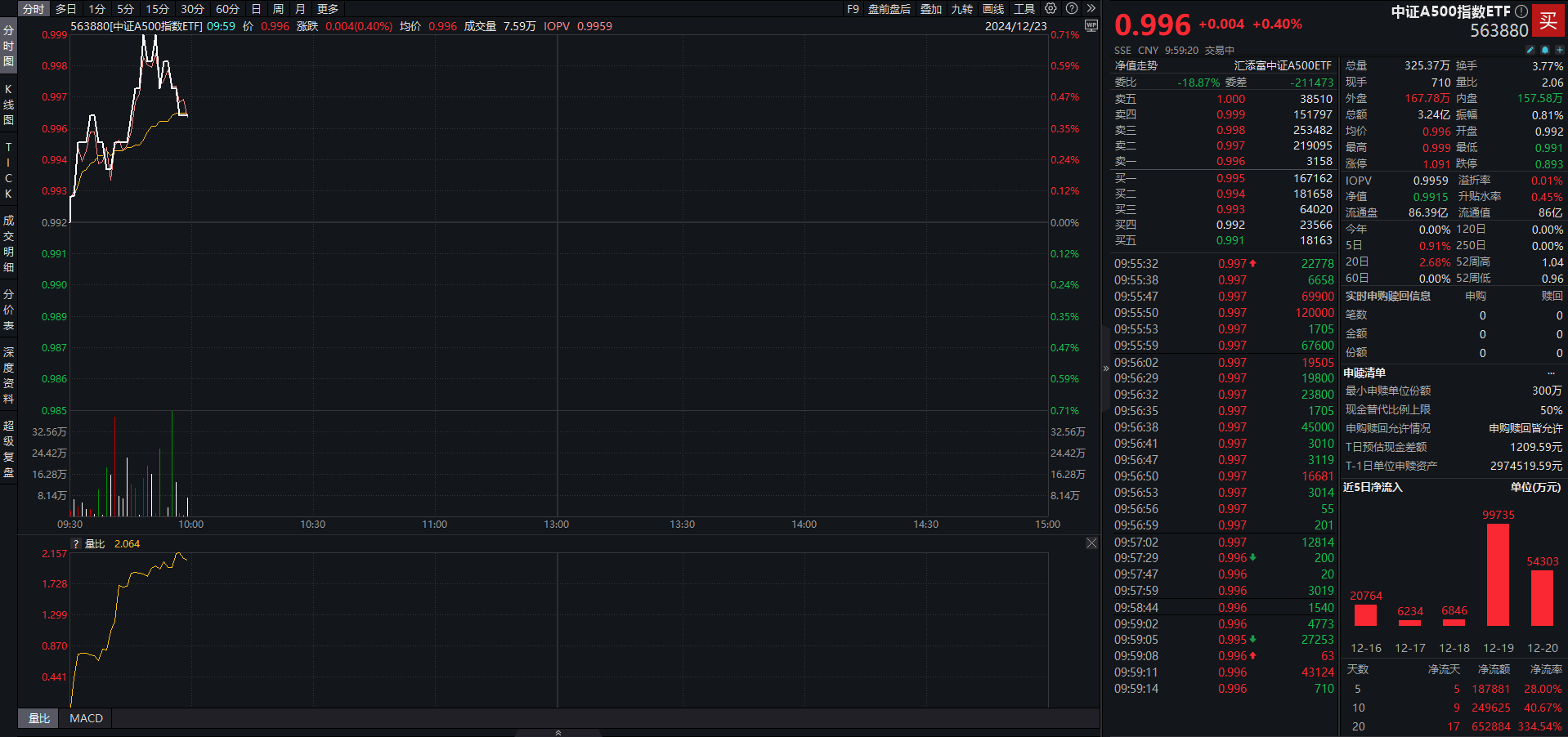1568x737 pixels.
Task: Set a price alert with bell icon
Action: pyautogui.click(x=1545, y=50)
